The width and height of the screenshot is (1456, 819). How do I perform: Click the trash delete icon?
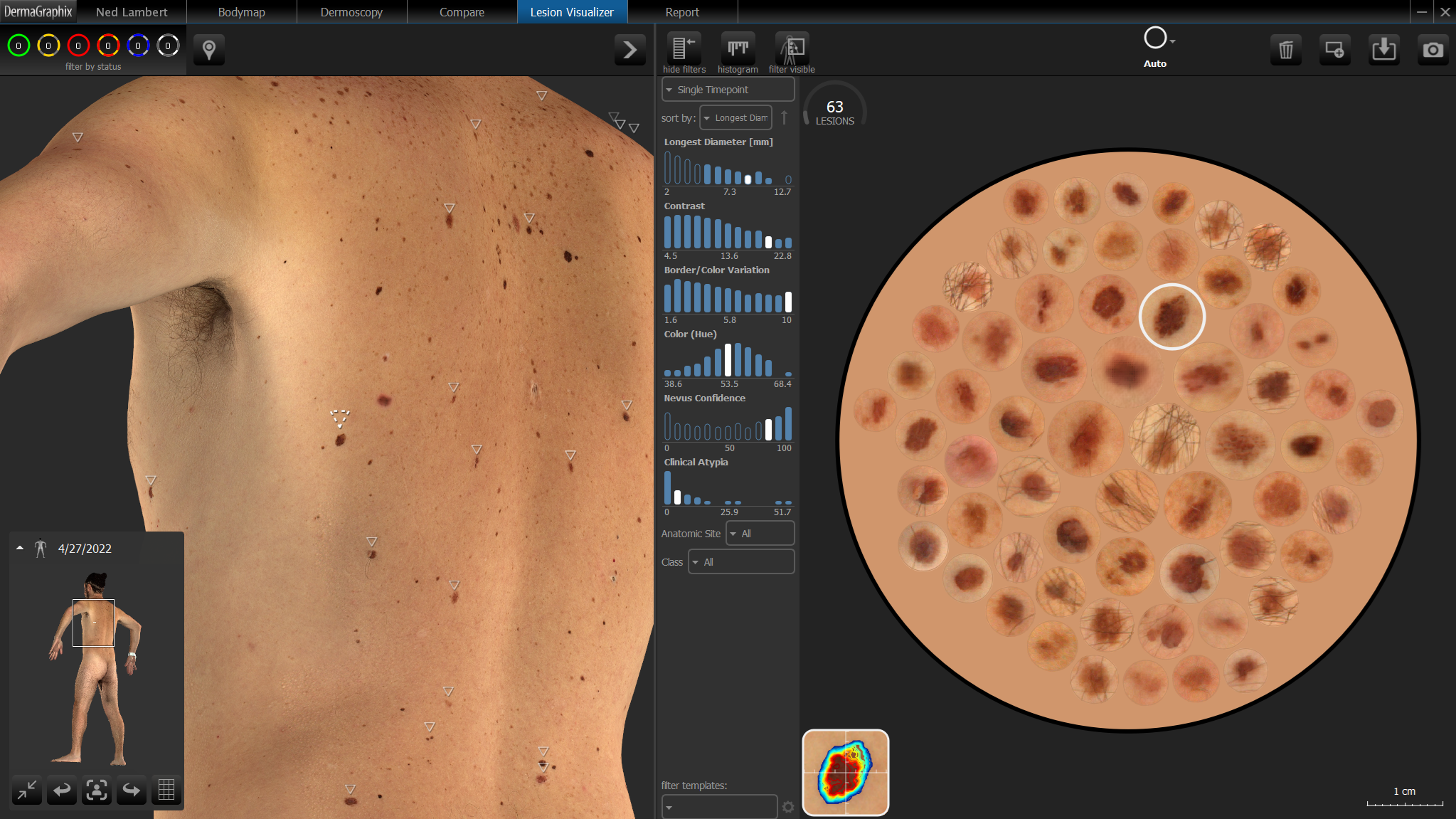(1286, 50)
